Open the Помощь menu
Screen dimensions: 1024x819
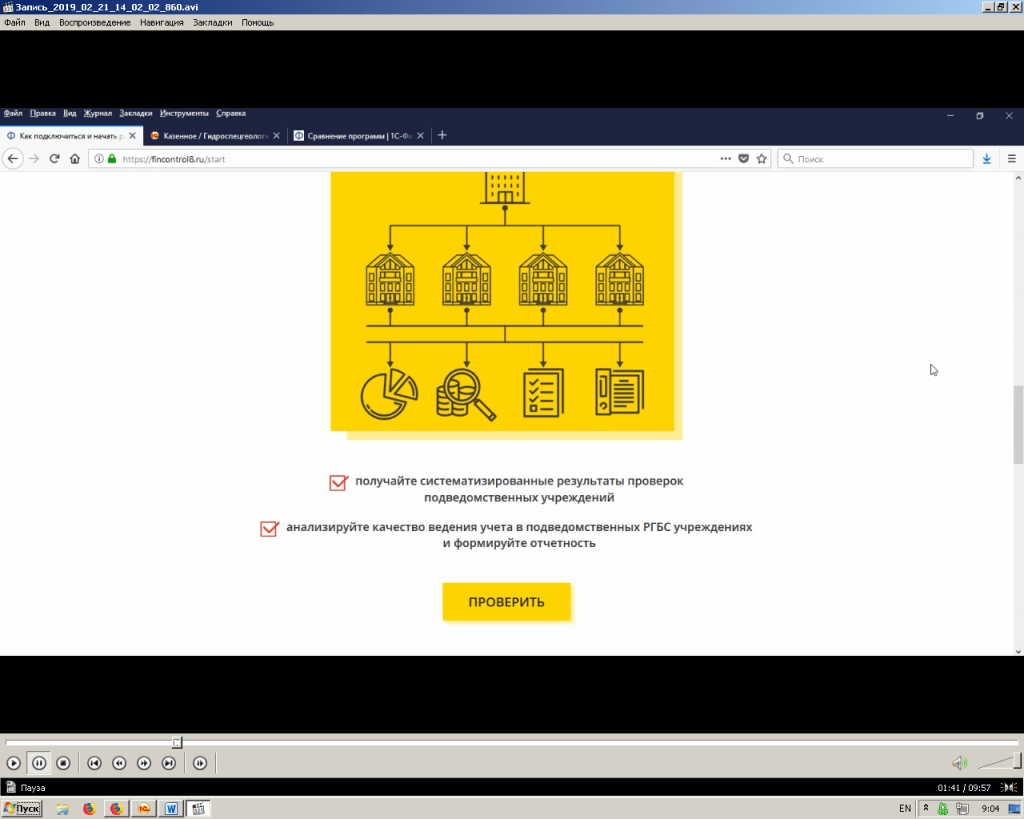257,22
